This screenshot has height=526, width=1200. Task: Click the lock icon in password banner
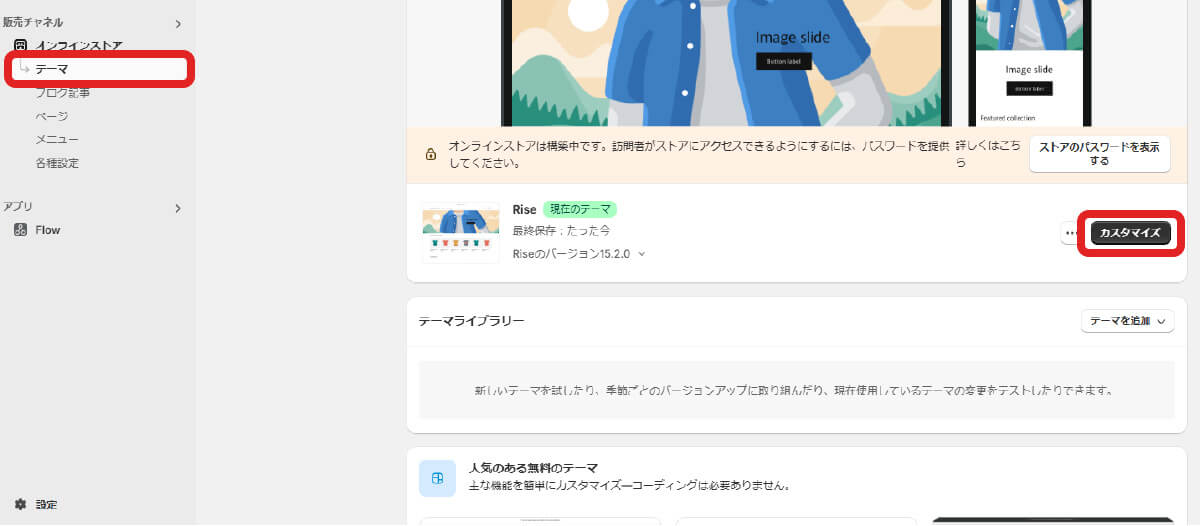[431, 154]
